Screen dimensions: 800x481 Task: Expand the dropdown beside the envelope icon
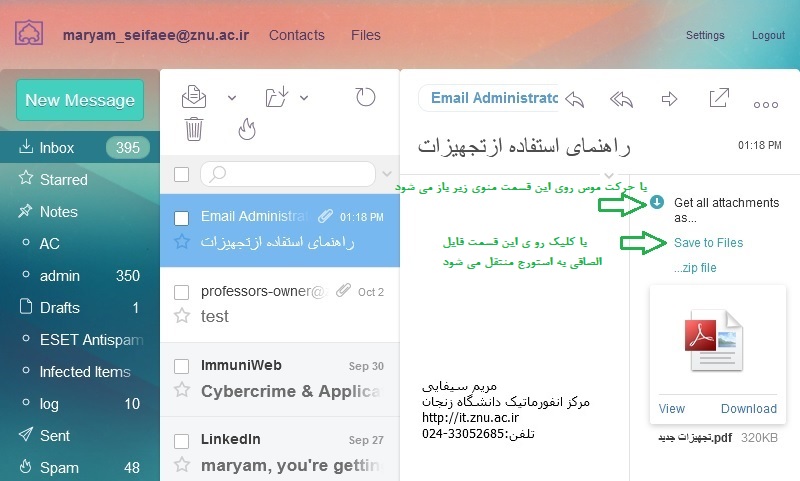tap(232, 97)
